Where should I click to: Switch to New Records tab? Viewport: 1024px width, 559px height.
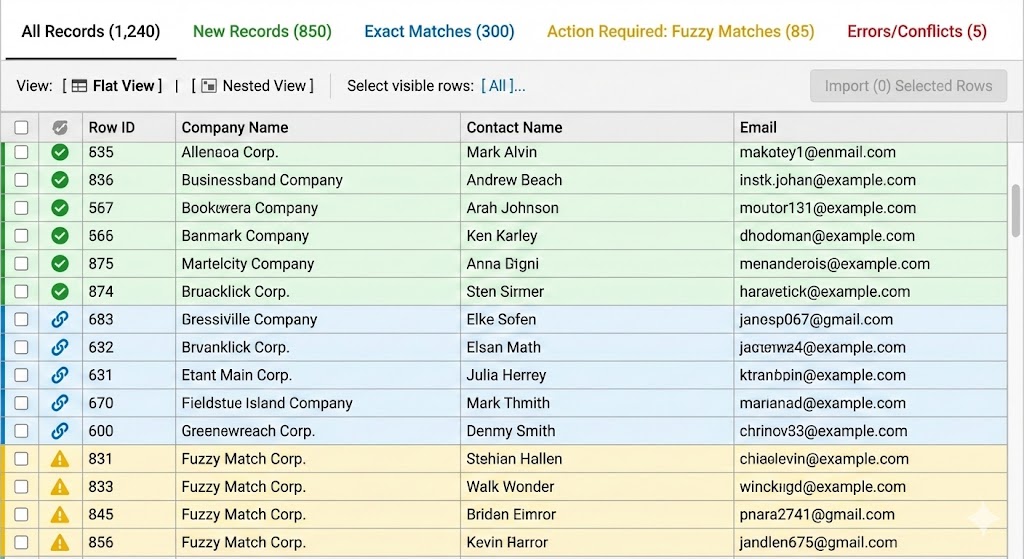tap(262, 31)
